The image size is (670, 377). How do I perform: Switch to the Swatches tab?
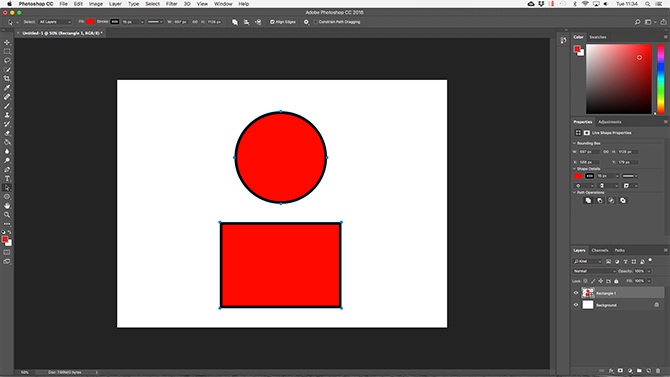tap(598, 37)
